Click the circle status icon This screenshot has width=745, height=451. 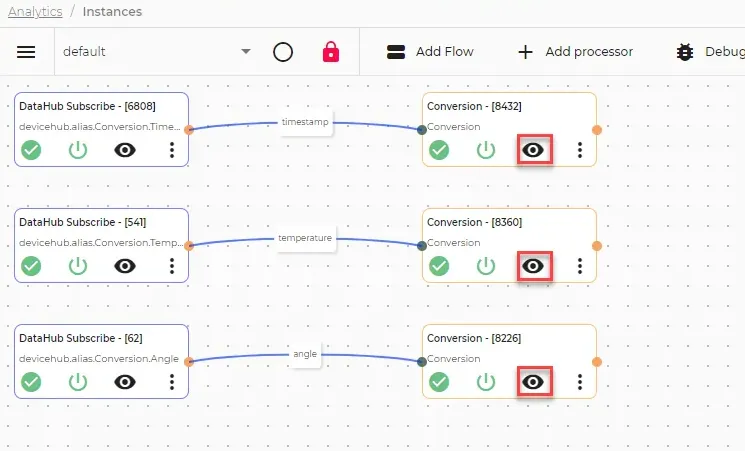[283, 52]
